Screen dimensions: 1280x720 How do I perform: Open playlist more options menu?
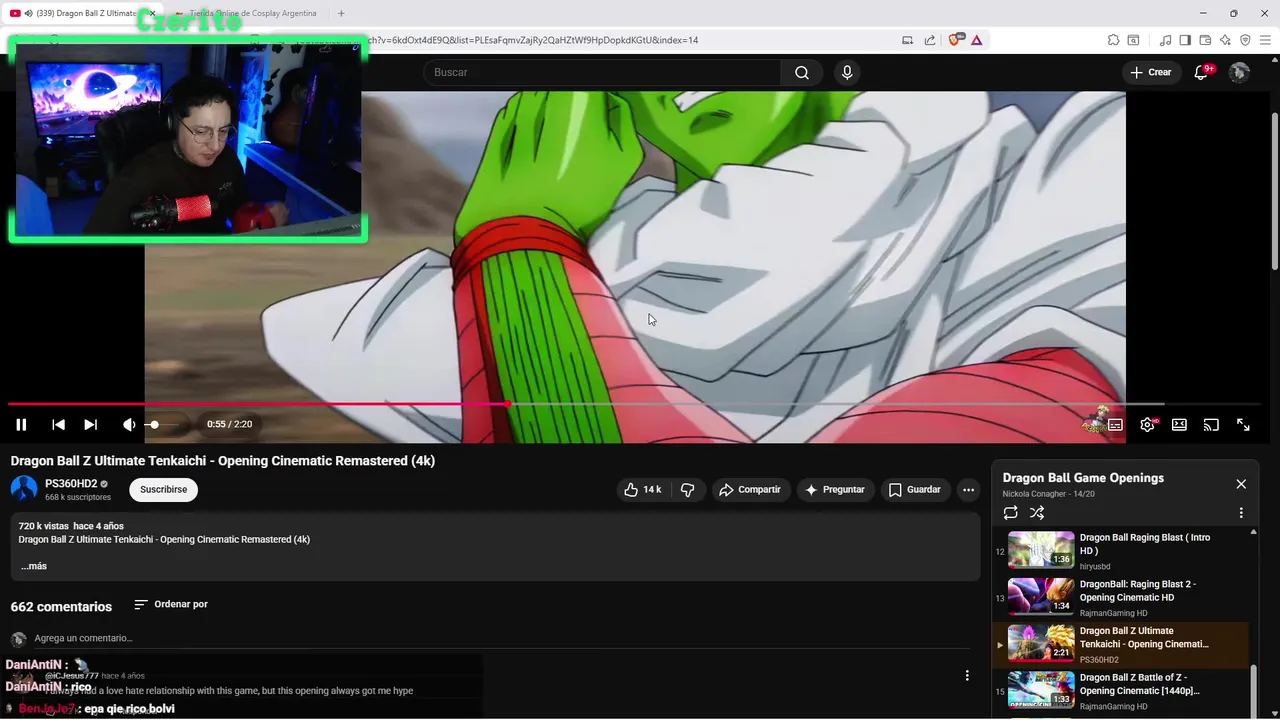(1241, 513)
